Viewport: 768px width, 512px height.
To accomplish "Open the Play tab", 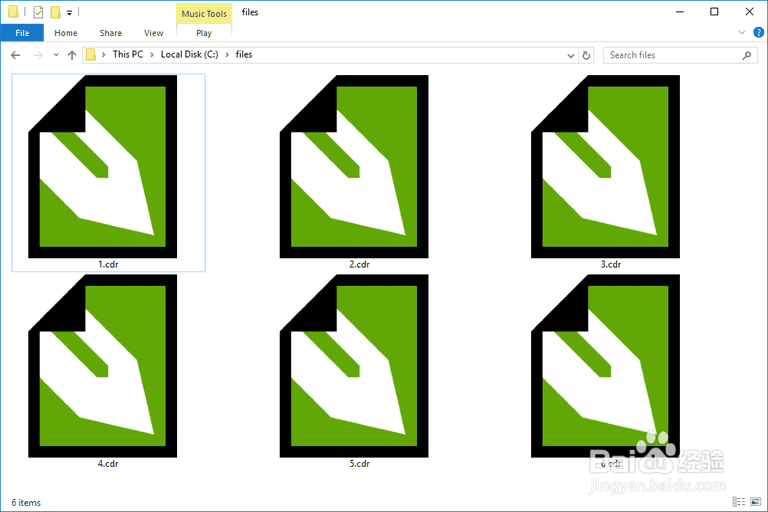I will coord(204,33).
